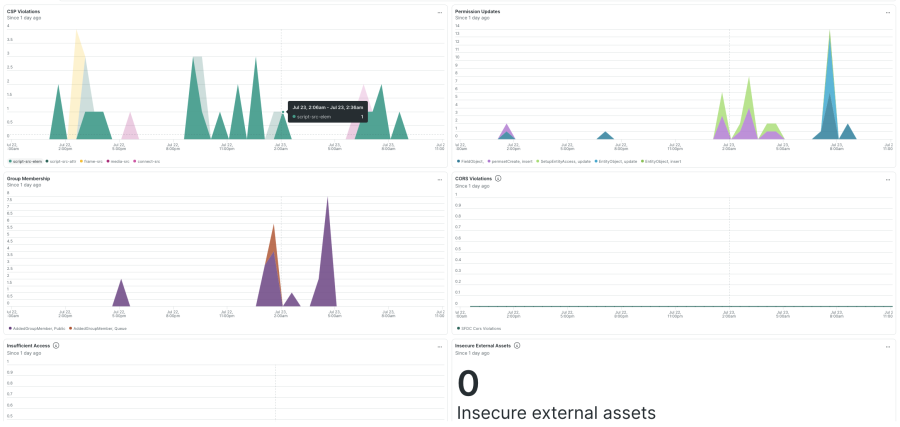The height and width of the screenshot is (427, 900).
Task: Click the Permission Updates widget title
Action: pyautogui.click(x=478, y=11)
